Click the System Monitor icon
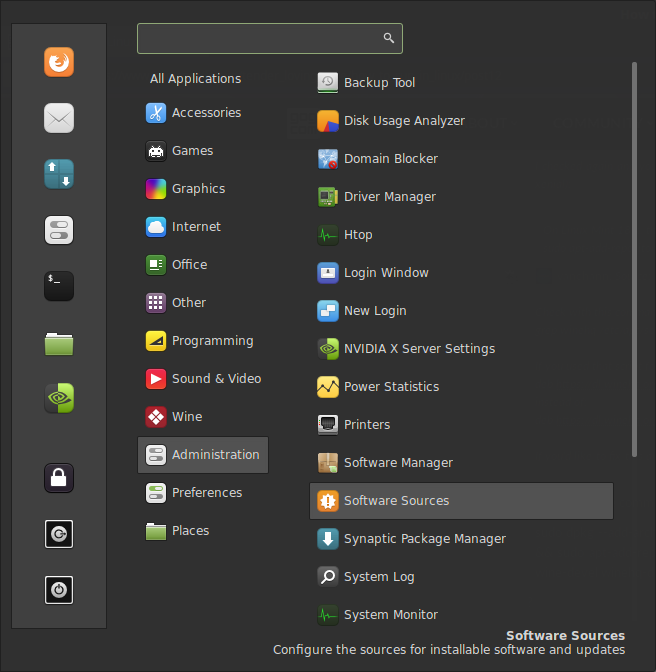656x672 pixels. tap(328, 615)
